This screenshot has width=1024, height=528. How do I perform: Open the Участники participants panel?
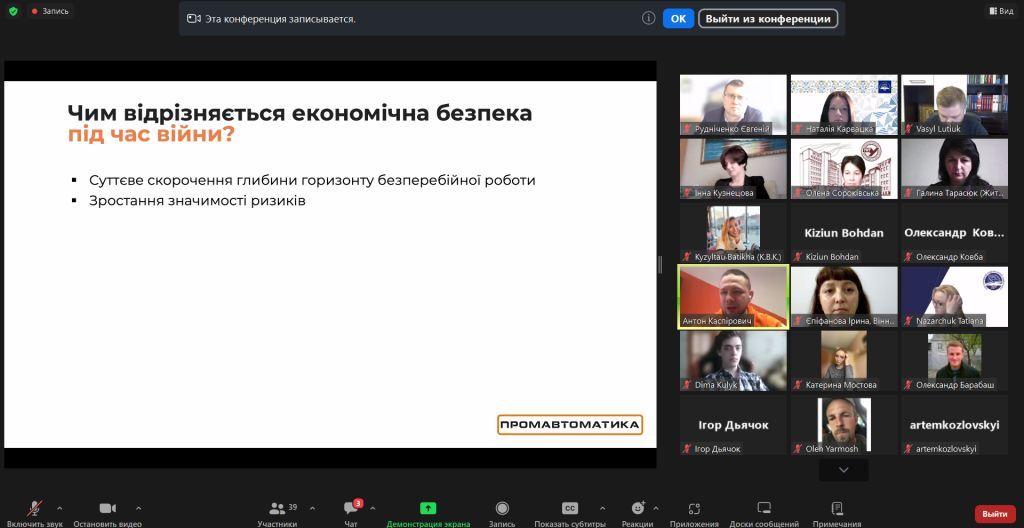tap(278, 514)
